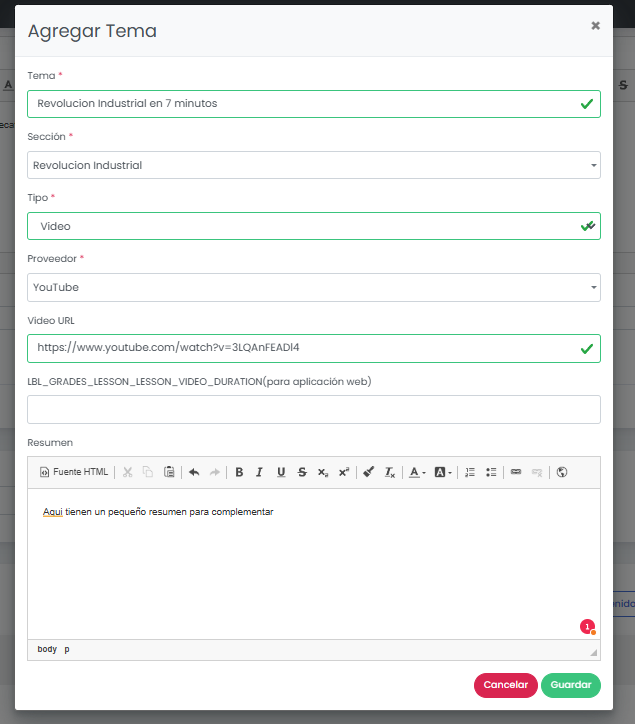This screenshot has height=724, width=635.
Task: Click the paste clipboard icon
Action: 169,472
